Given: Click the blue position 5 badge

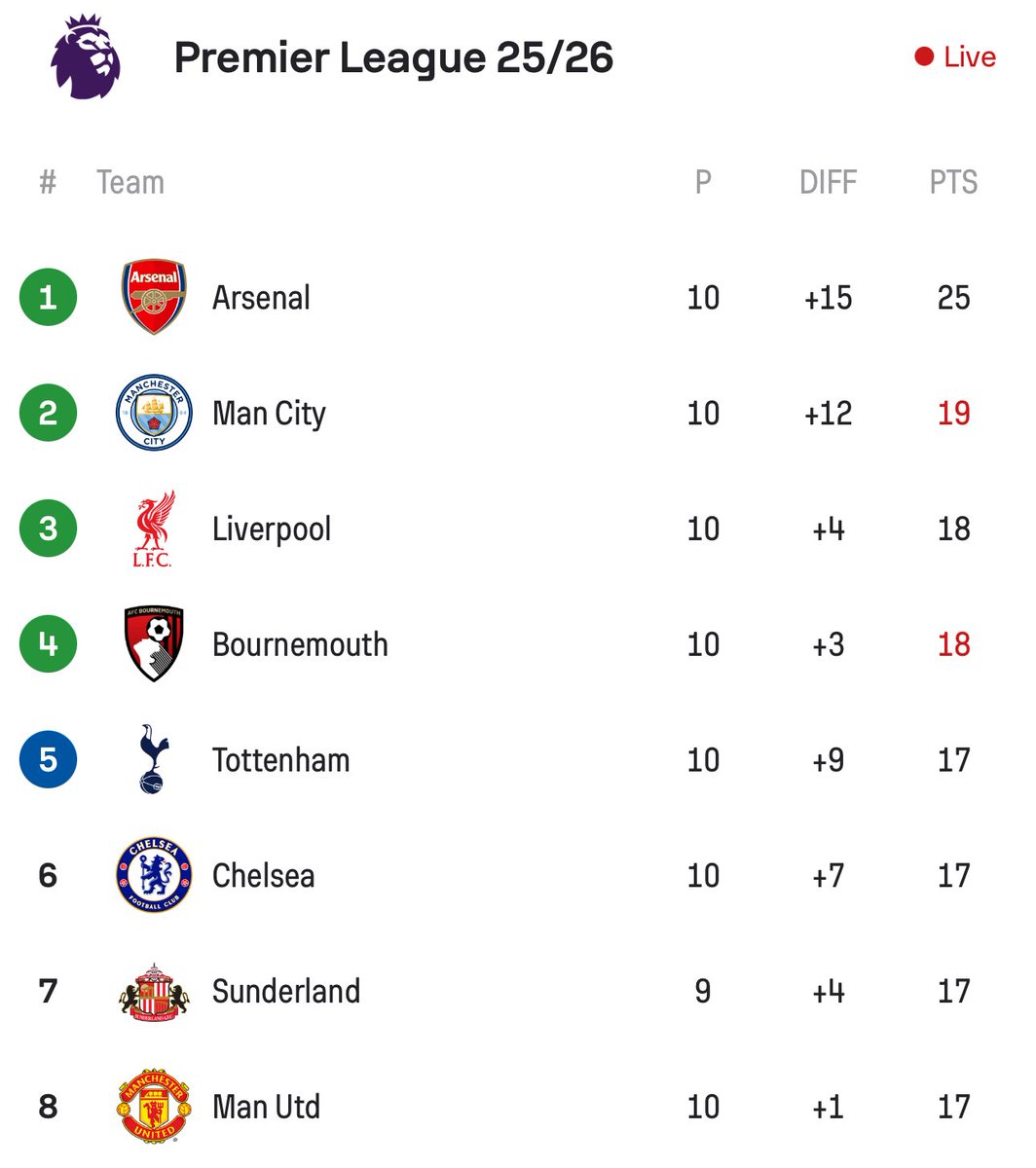Looking at the screenshot, I should pos(48,759).
